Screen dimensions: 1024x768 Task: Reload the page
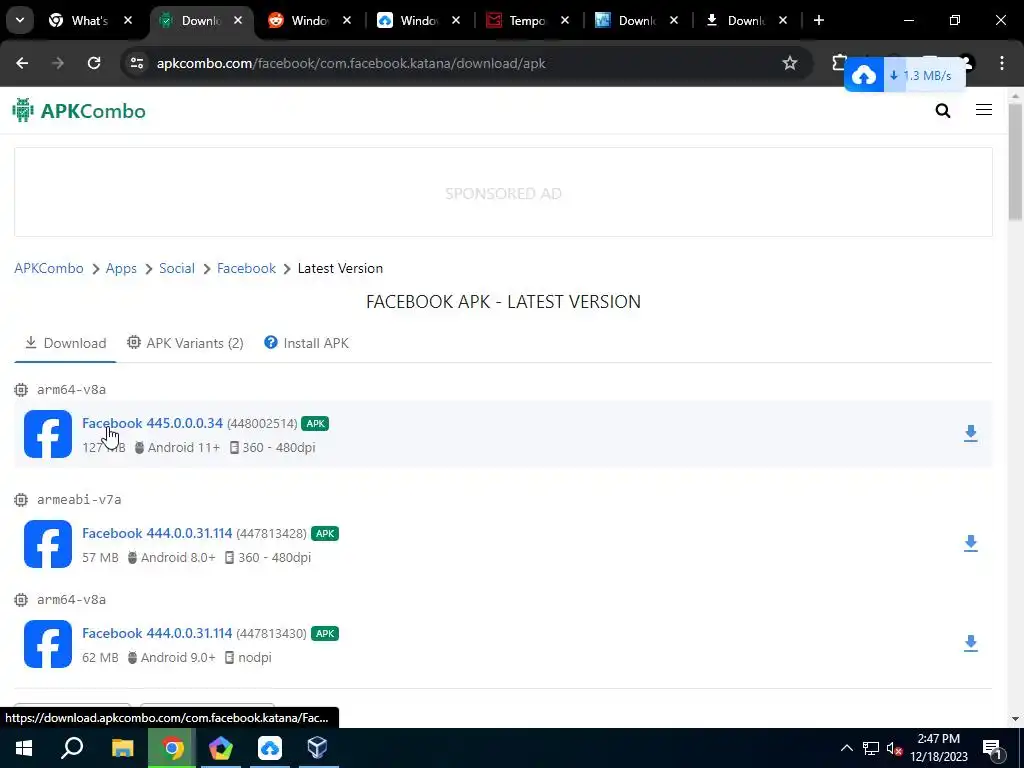click(94, 63)
